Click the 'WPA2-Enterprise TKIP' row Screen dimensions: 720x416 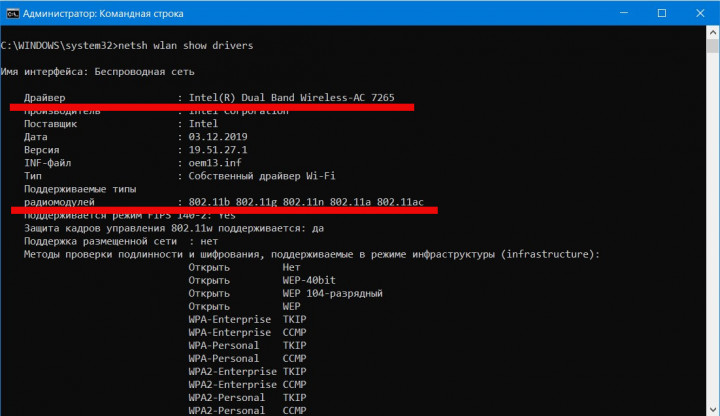click(x=247, y=371)
